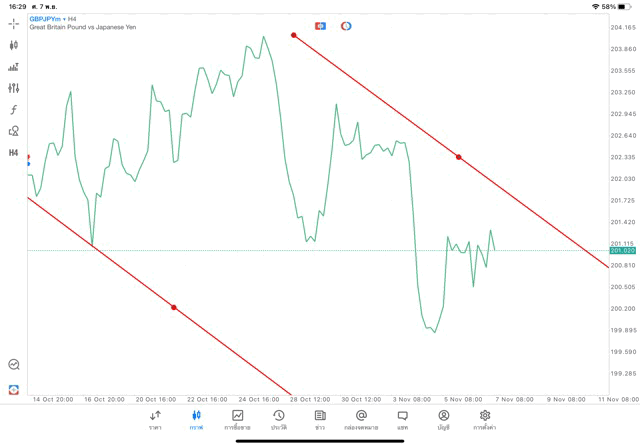Screen dimensions: 640x447
Task: Open chart settings sliders icon
Action: pyautogui.click(x=14, y=88)
